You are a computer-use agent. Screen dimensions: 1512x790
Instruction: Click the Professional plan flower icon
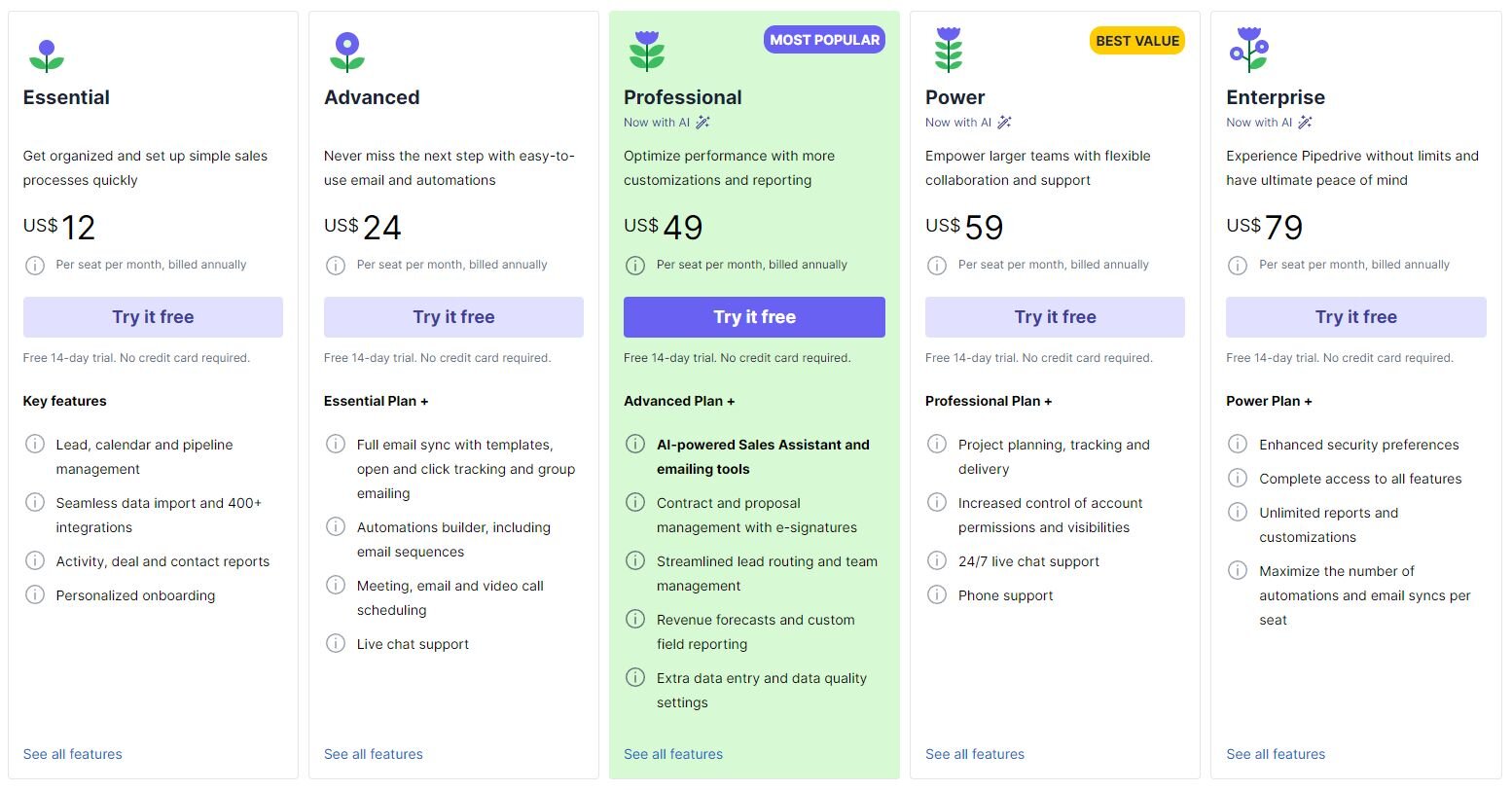click(x=647, y=50)
